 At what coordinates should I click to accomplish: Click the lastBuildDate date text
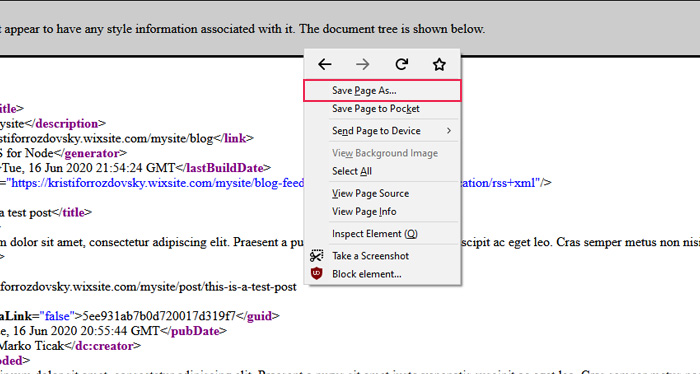(88, 168)
